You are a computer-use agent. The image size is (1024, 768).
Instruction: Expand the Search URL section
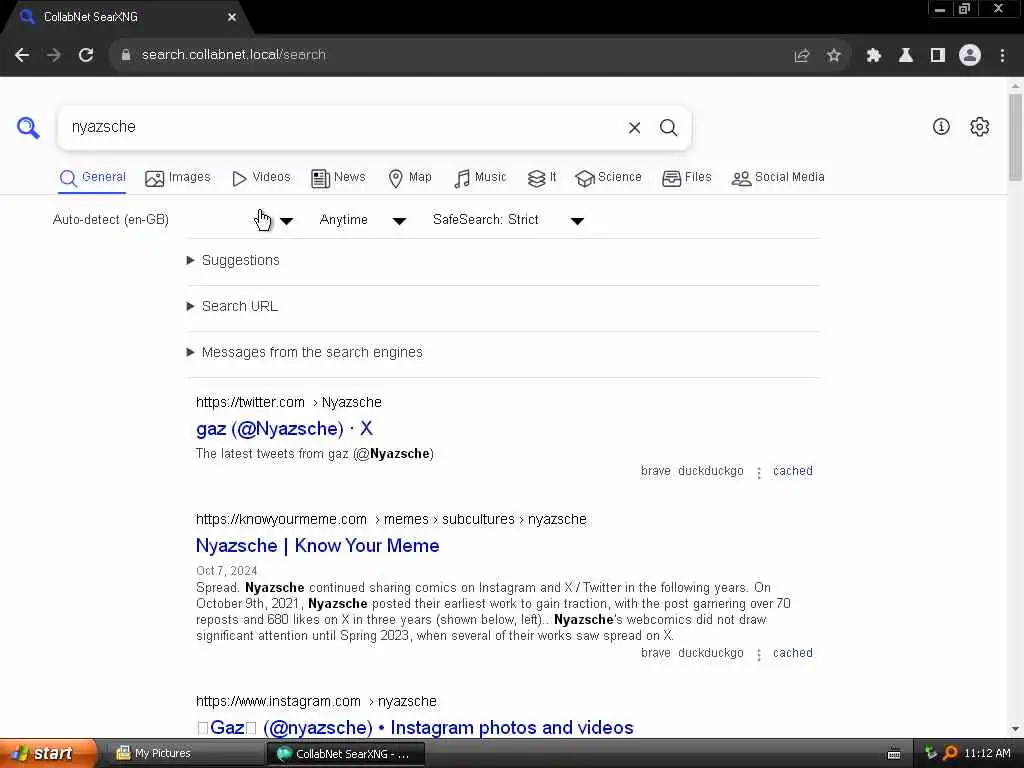pos(232,306)
